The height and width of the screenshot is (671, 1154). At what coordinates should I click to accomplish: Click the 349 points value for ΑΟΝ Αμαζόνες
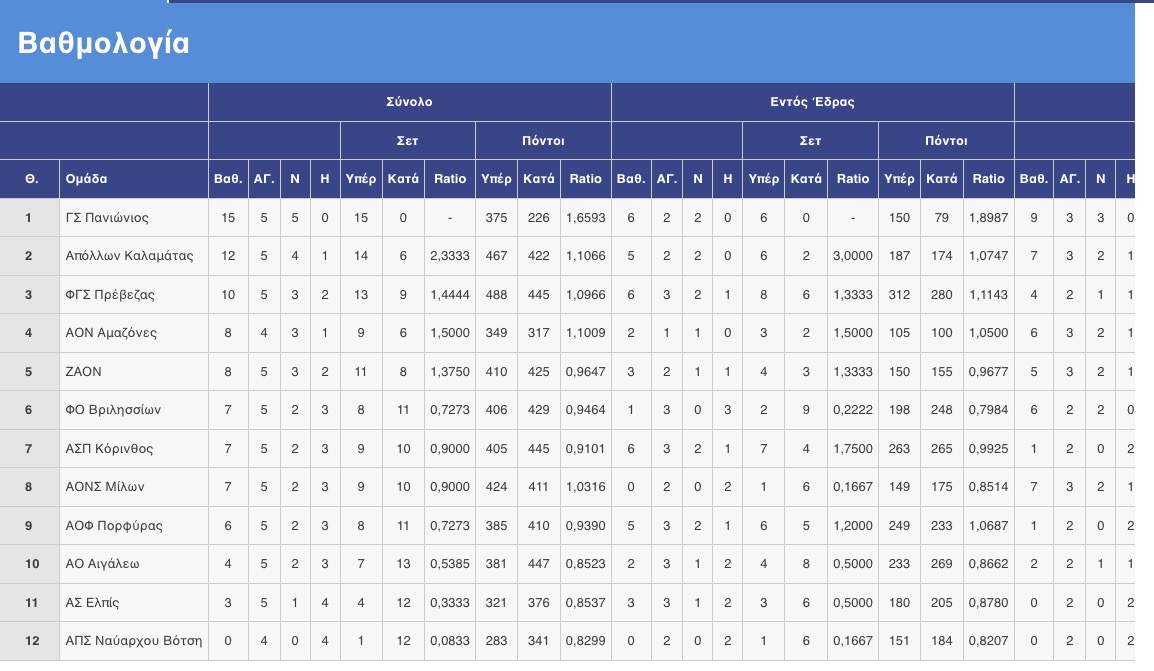[496, 333]
